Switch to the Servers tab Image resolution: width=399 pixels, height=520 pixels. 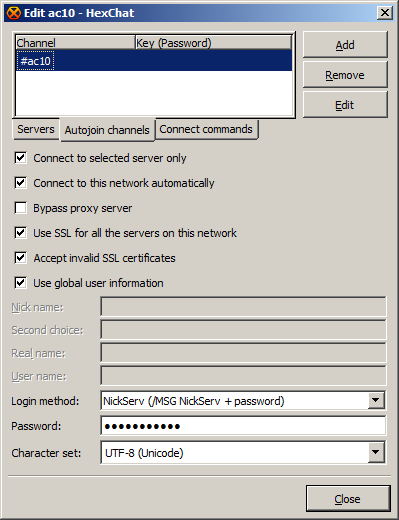click(x=36, y=129)
